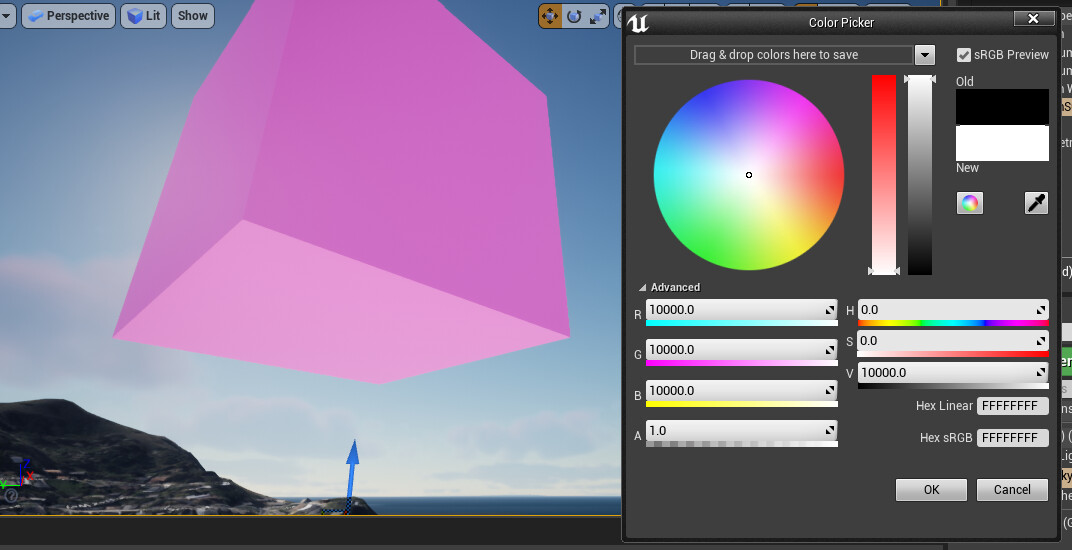1072x550 pixels.
Task: Click the XYZ axis indicator in viewport corner
Action: click(x=18, y=474)
